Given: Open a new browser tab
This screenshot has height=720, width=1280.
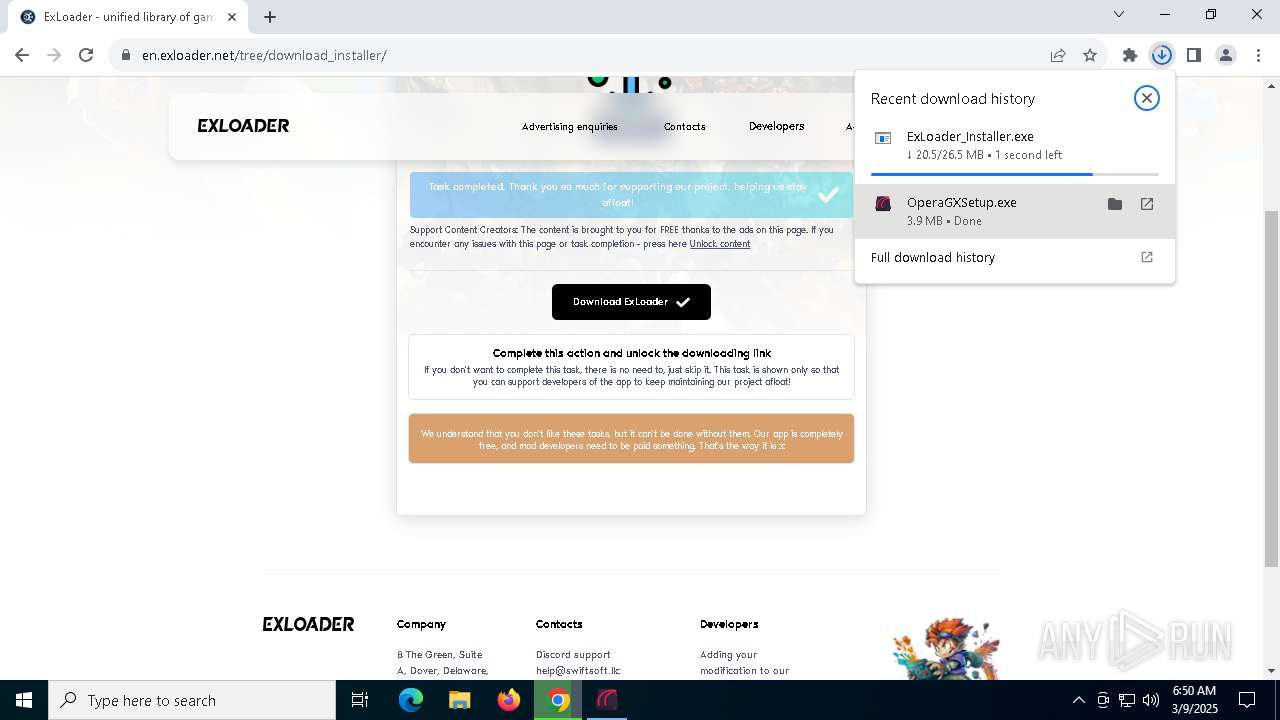Looking at the screenshot, I should 269,17.
